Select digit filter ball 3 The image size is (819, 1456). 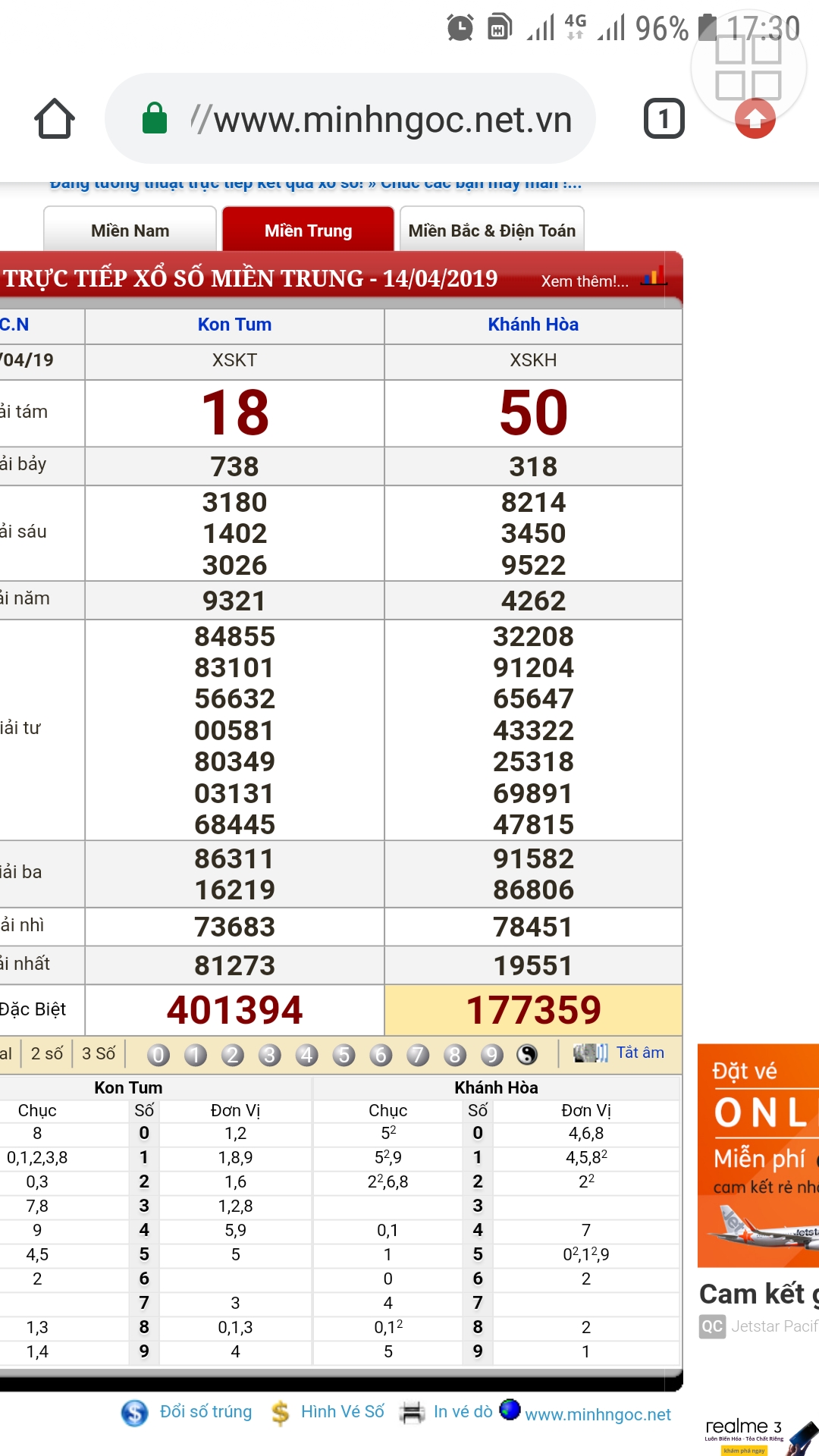click(x=269, y=1055)
